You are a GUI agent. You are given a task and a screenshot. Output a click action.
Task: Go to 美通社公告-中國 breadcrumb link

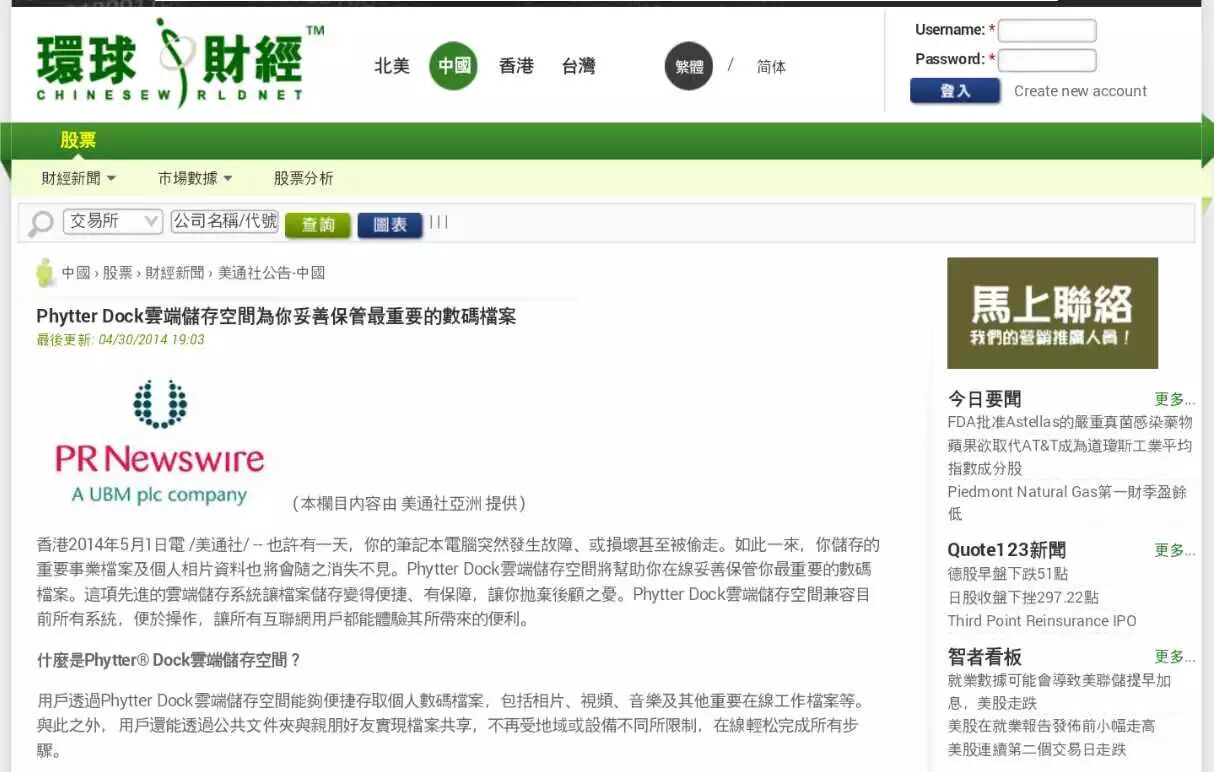coord(272,273)
